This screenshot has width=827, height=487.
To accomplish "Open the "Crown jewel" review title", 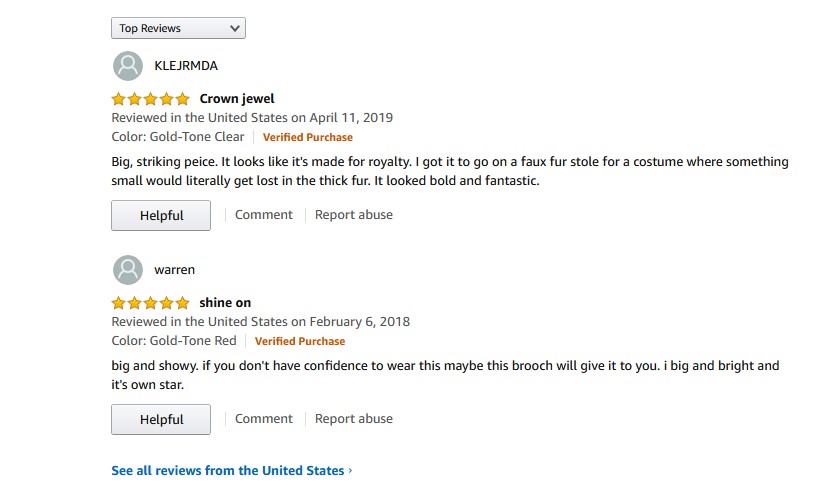I will pyautogui.click(x=237, y=99).
